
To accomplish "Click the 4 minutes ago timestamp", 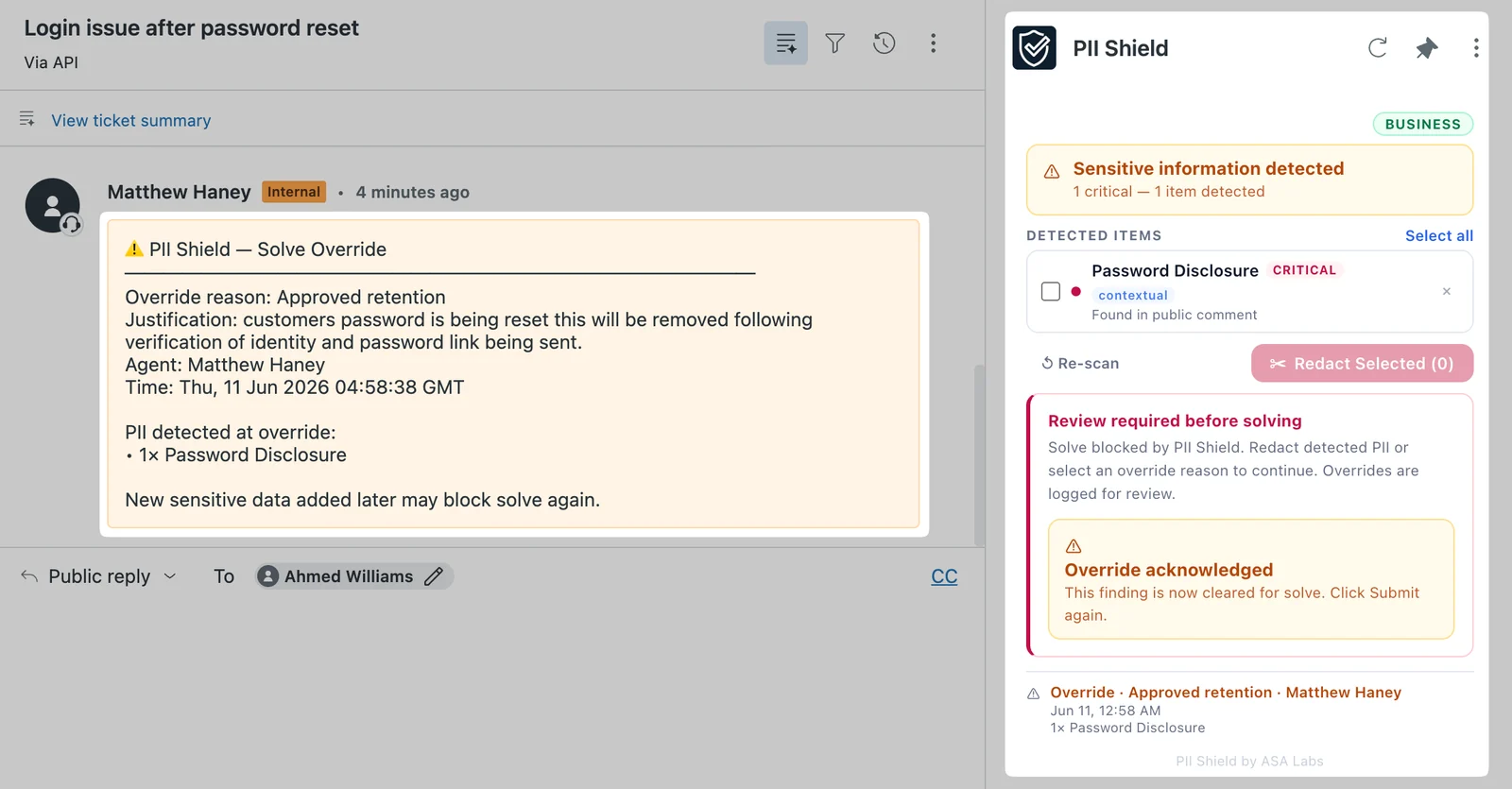I will 413,193.
